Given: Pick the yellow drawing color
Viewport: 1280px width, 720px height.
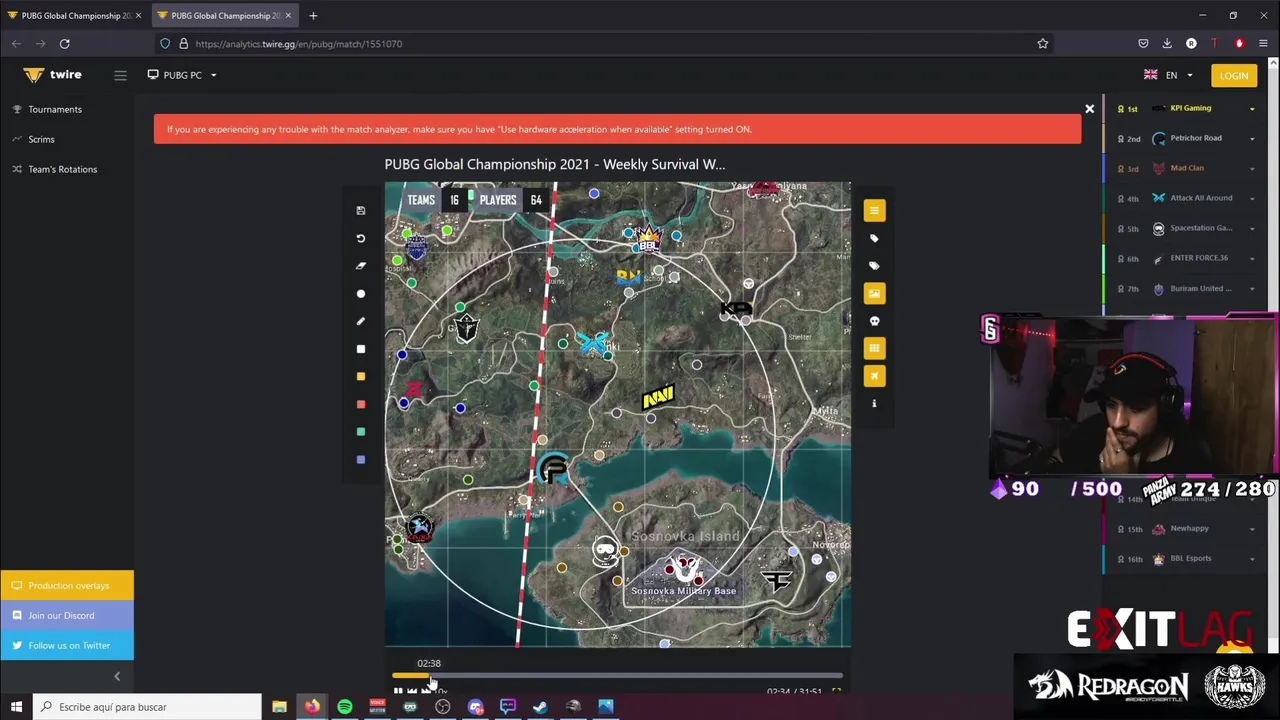Looking at the screenshot, I should (x=361, y=377).
